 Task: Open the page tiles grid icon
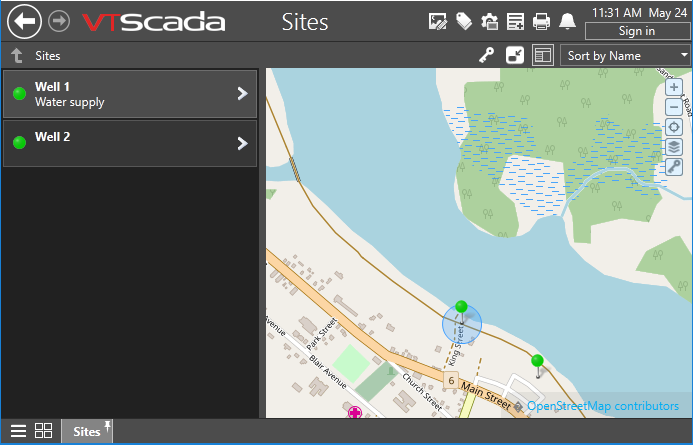[x=43, y=431]
